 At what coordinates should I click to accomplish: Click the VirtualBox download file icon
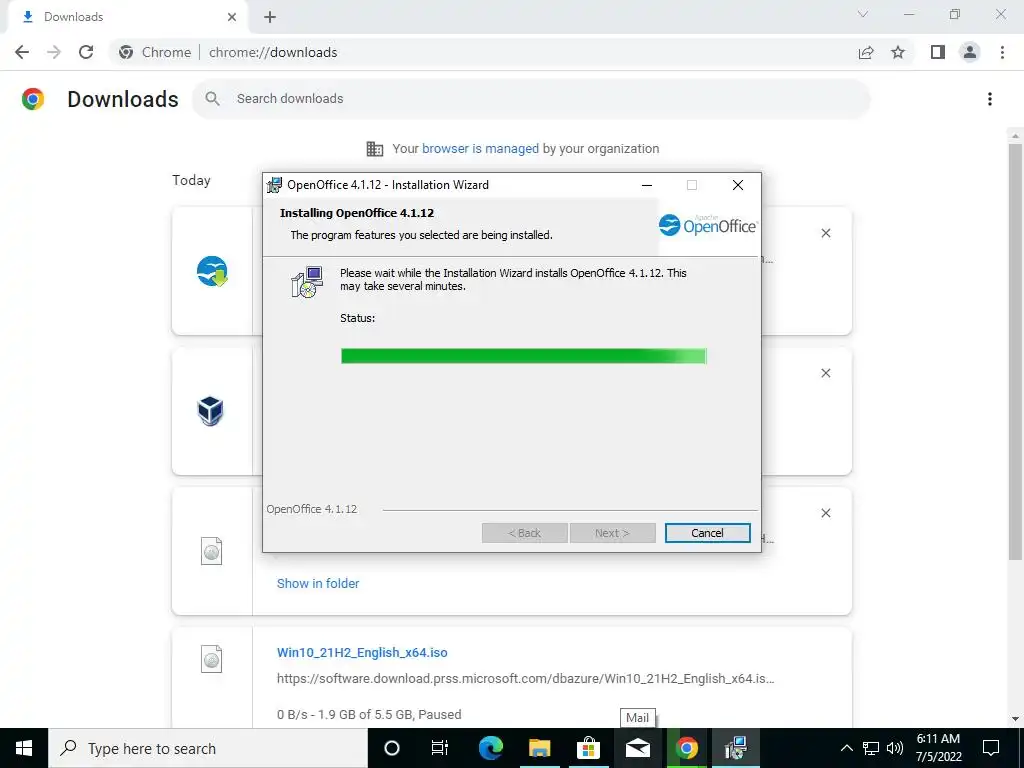tap(210, 411)
